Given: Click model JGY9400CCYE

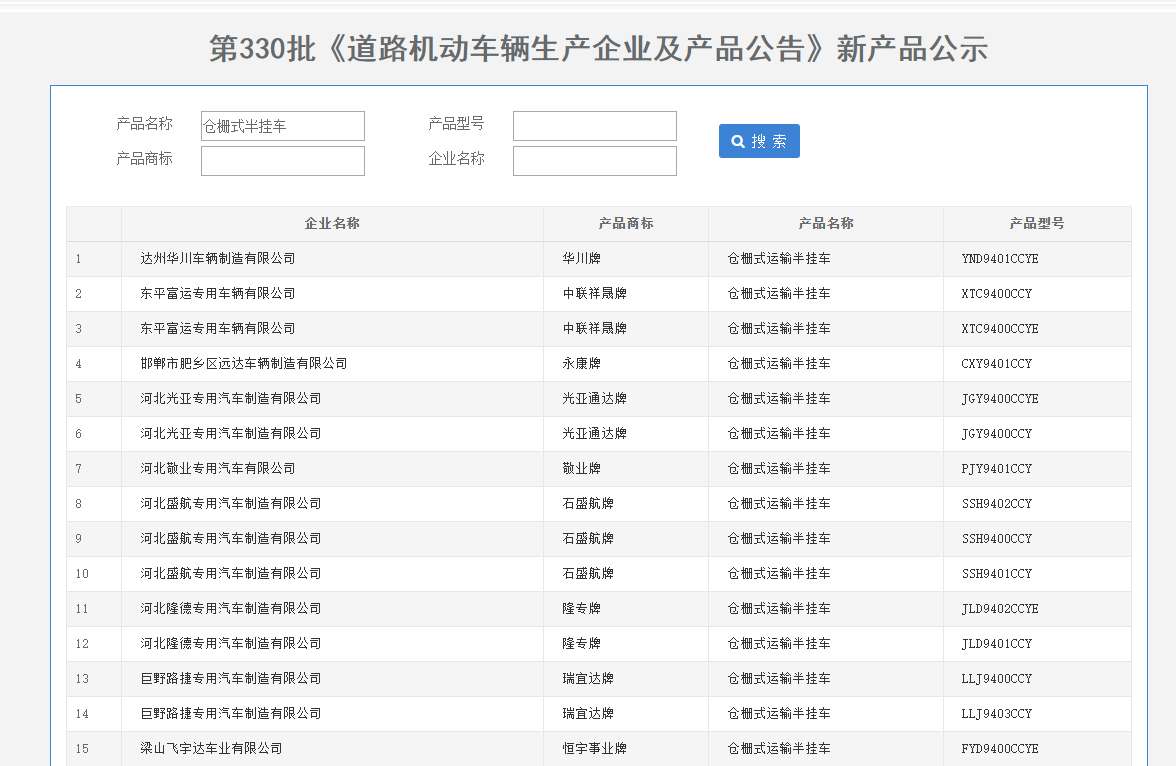Looking at the screenshot, I should pyautogui.click(x=1000, y=399).
